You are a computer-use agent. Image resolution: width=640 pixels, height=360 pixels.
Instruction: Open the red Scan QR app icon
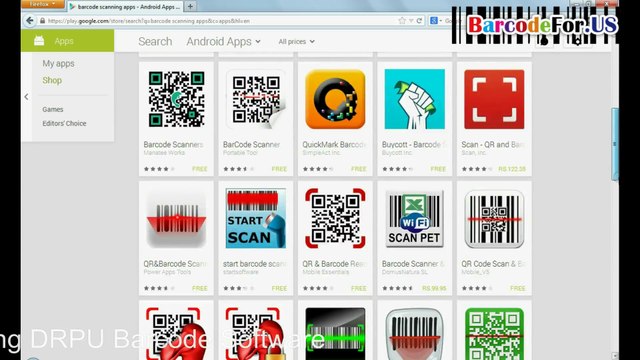(x=494, y=99)
